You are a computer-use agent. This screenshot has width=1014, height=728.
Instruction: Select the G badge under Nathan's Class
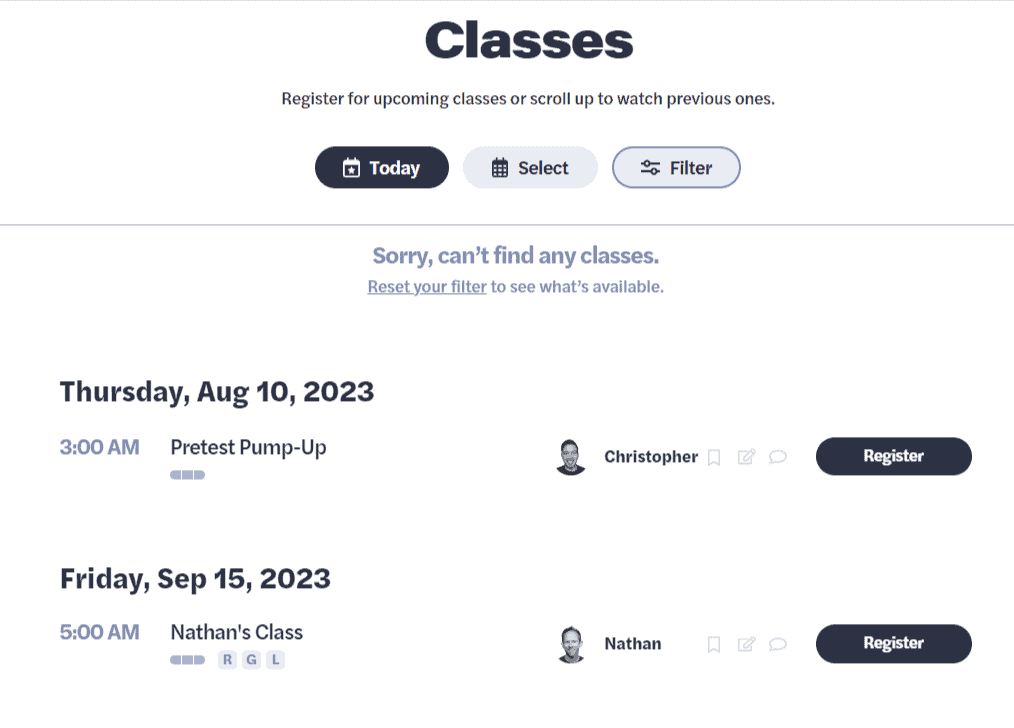(x=249, y=660)
